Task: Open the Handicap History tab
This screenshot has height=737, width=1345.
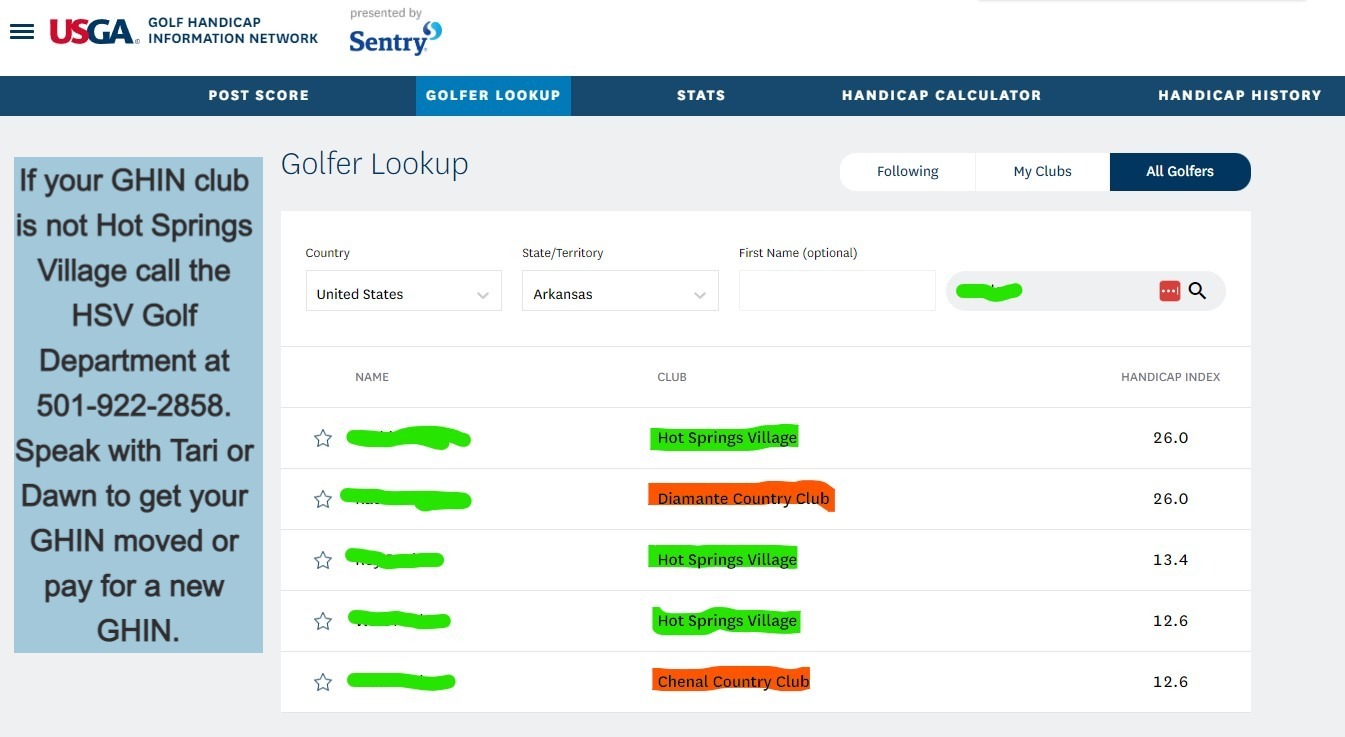Action: [x=1240, y=95]
